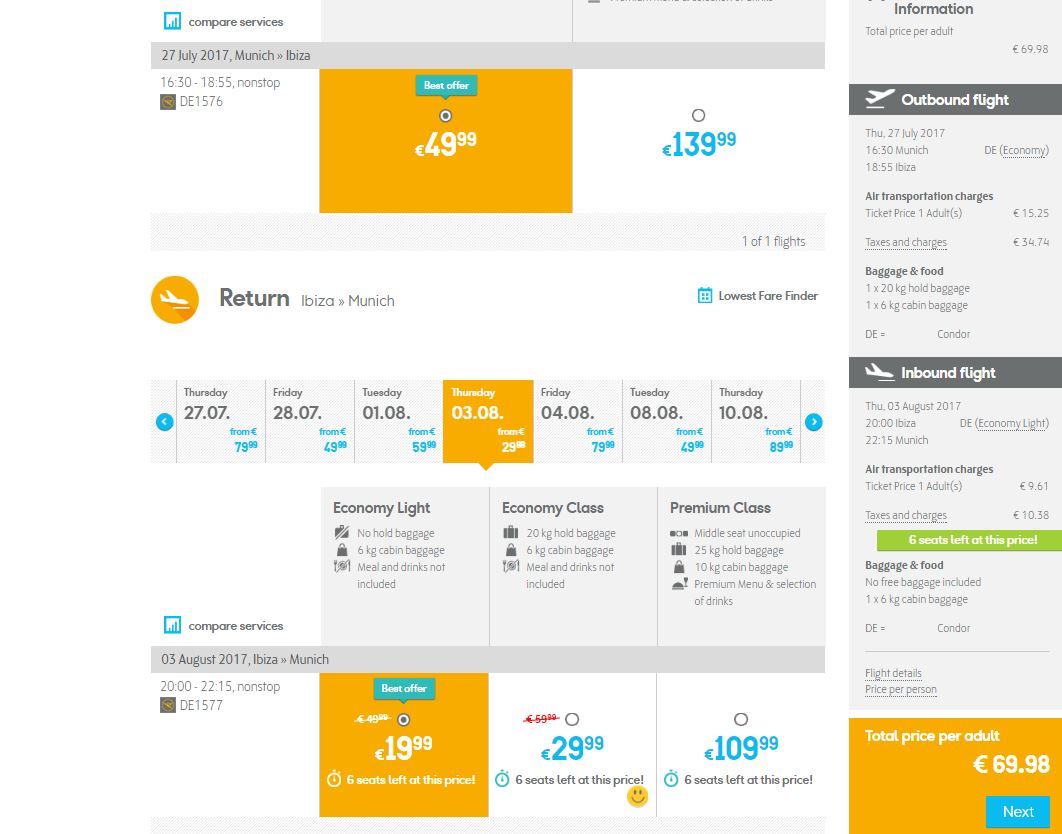Click Economy Class meal not included icon
Screen dimensions: 1062x834
pyautogui.click(x=511, y=566)
